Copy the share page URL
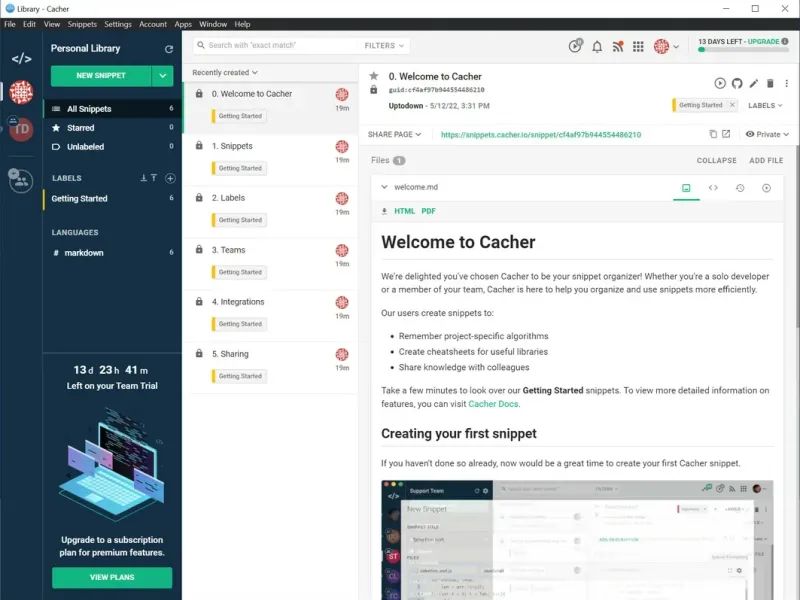 point(713,134)
